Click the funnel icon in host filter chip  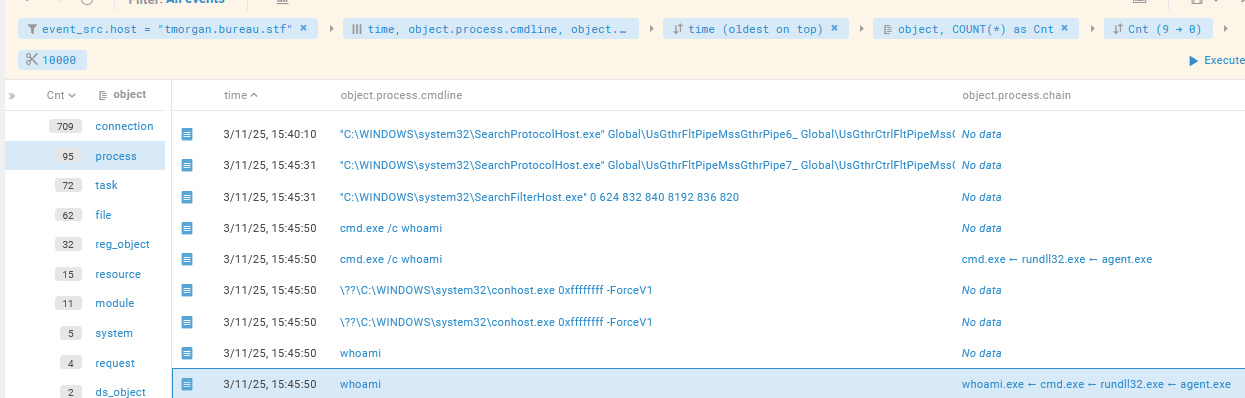tap(33, 29)
